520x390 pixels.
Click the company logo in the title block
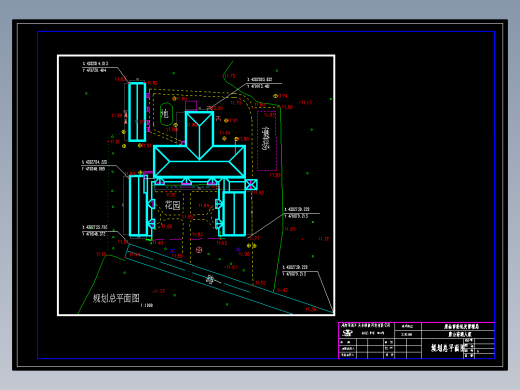tap(347, 333)
